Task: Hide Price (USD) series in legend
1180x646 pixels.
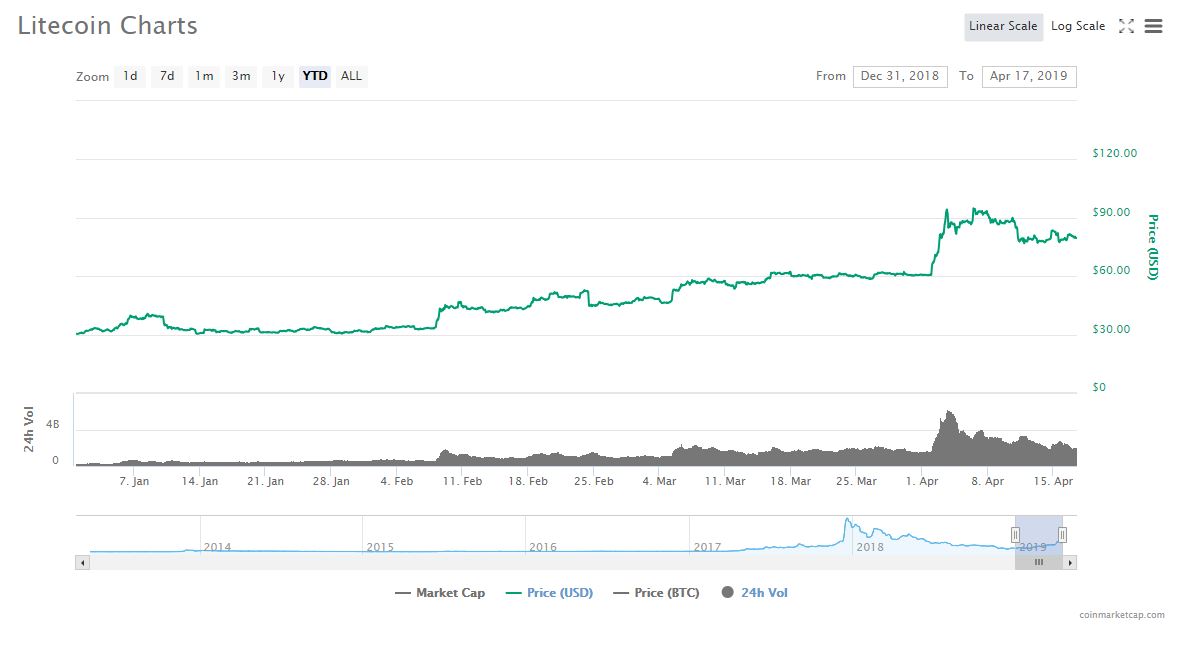Action: [x=549, y=593]
